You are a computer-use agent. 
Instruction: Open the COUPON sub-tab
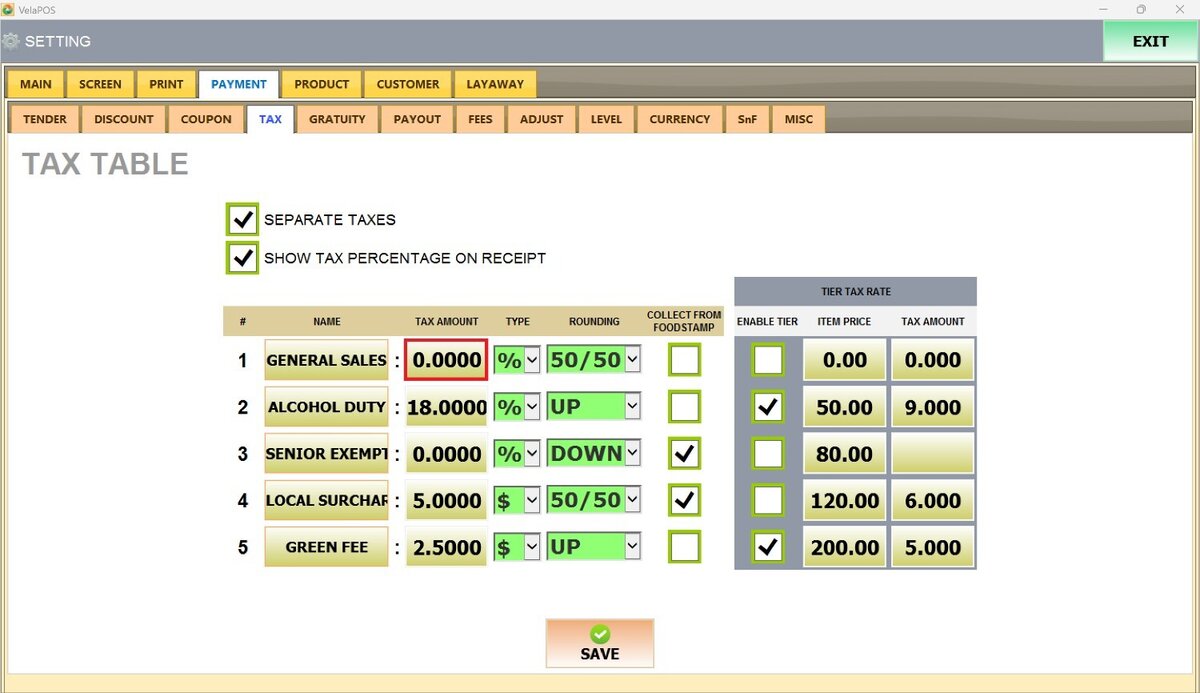point(206,119)
